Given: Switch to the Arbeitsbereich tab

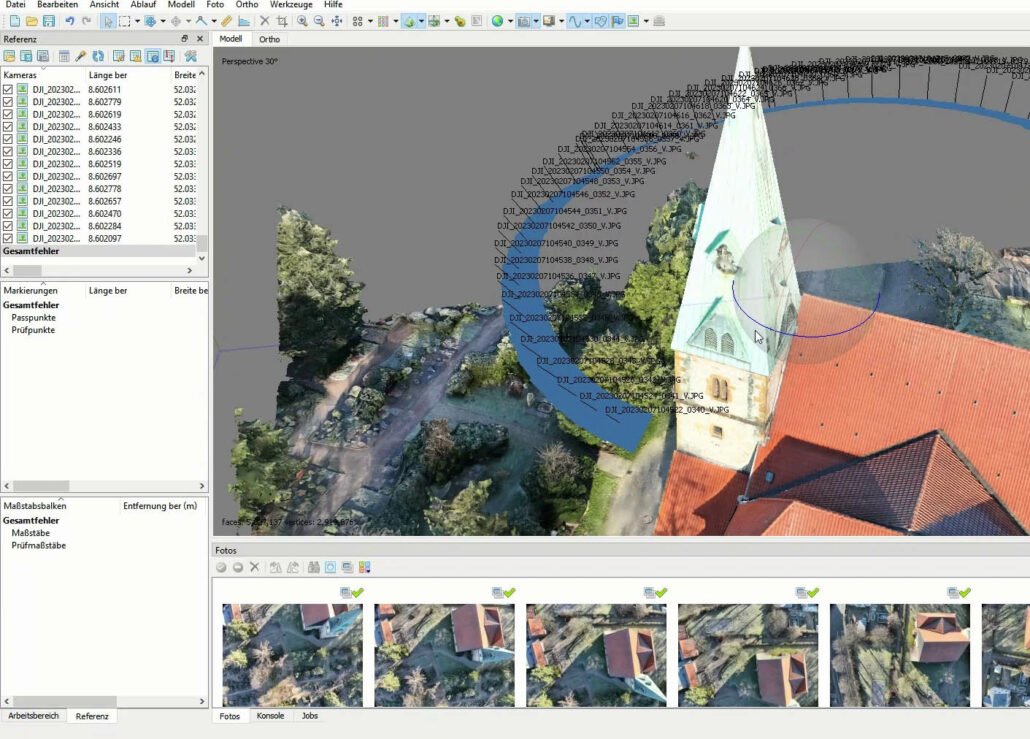Looking at the screenshot, I should tap(34, 716).
